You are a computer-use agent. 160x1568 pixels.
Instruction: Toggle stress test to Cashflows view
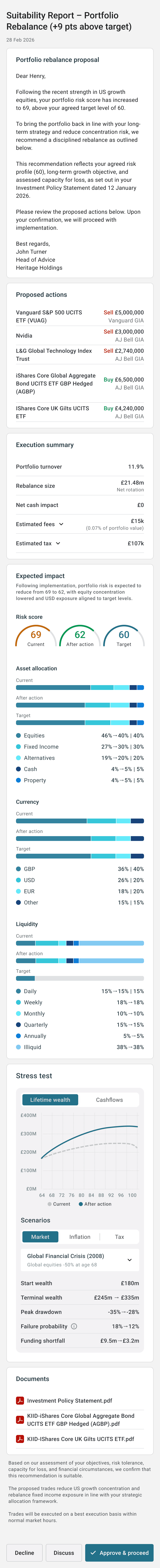click(x=110, y=1099)
